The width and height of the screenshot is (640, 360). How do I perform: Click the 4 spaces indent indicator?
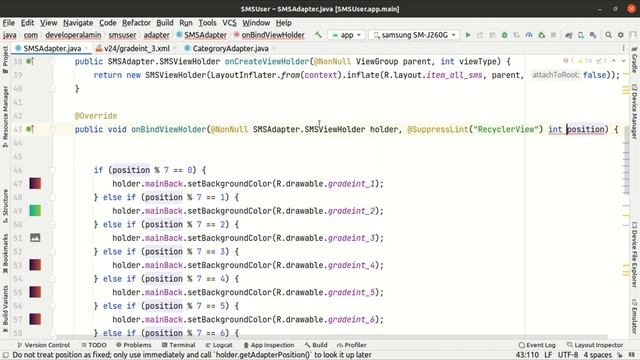598,355
